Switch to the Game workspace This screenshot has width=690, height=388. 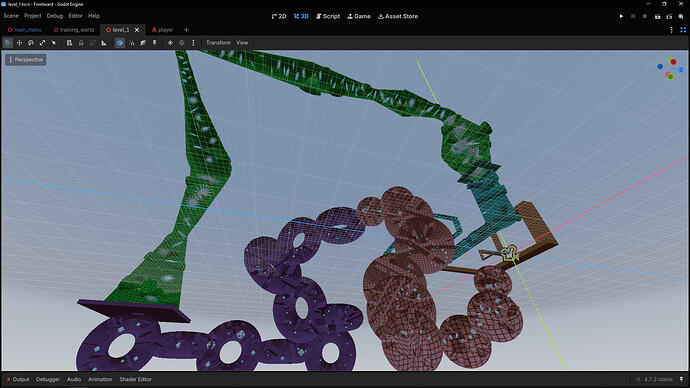(x=359, y=16)
